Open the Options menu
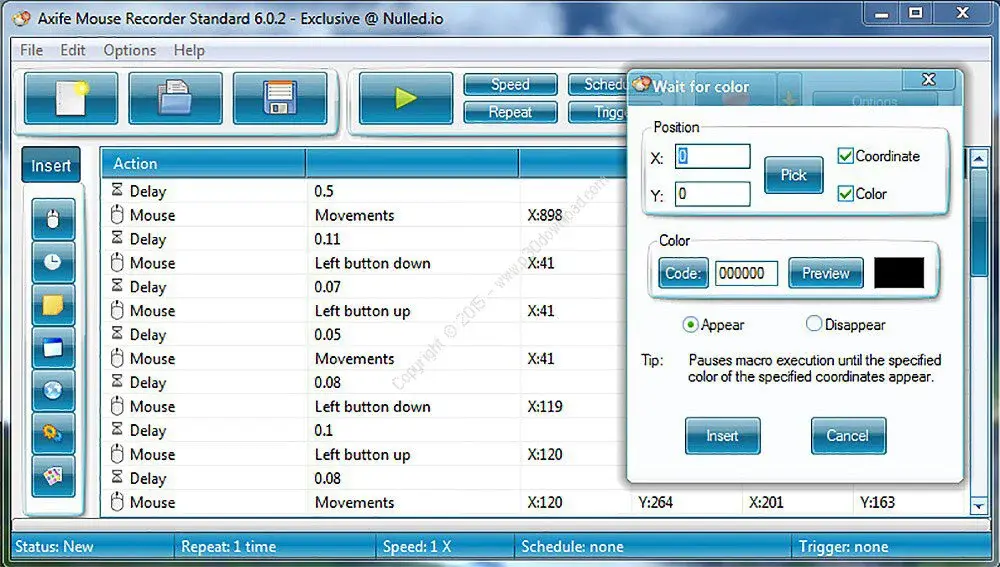Image resolution: width=1000 pixels, height=567 pixels. point(129,50)
